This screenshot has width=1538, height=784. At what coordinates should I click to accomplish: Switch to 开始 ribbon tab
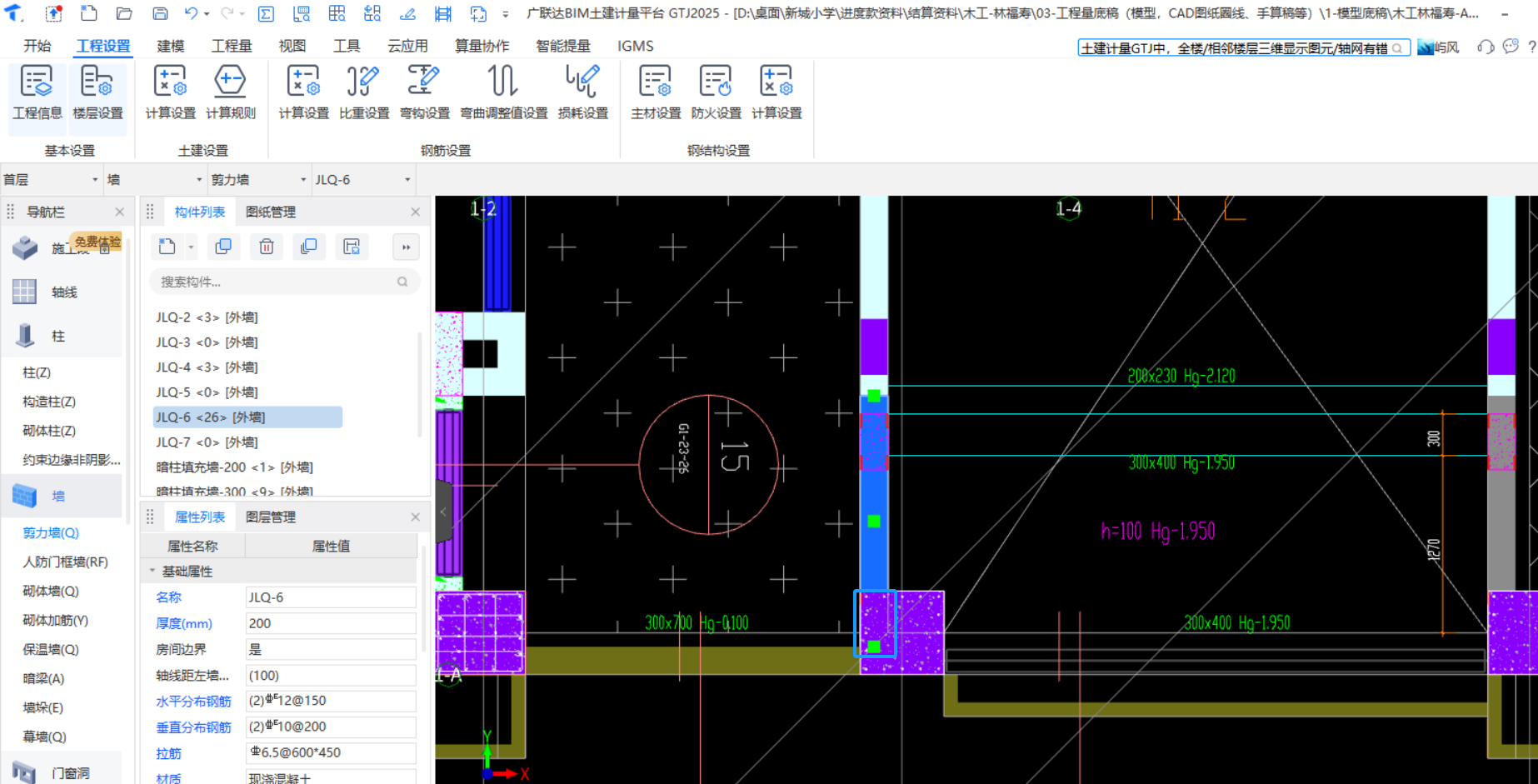[x=37, y=46]
